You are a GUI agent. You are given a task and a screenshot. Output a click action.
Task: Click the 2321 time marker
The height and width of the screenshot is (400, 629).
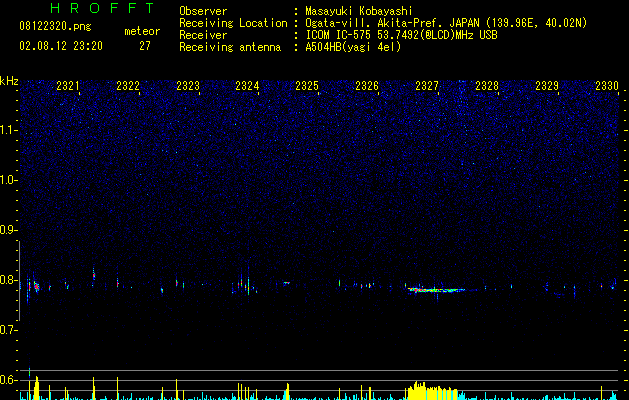point(68,86)
